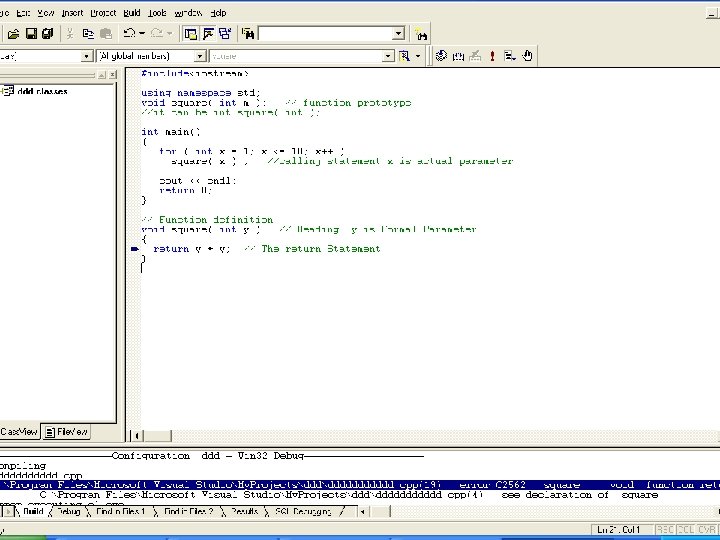
Task: Select the Debug output tab
Action: (x=67, y=511)
